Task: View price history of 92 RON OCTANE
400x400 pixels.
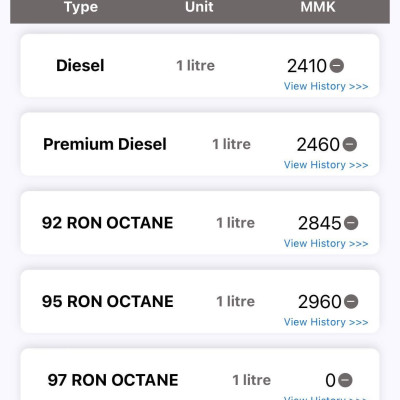Action: (x=326, y=244)
